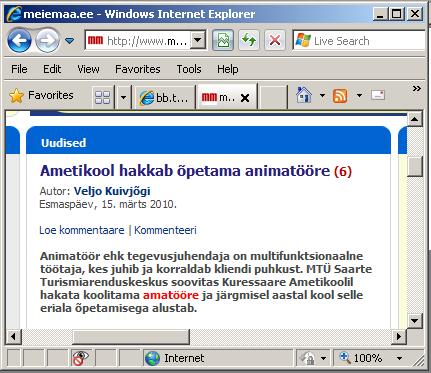The width and height of the screenshot is (431, 373).
Task: Click vertical scrollbar down arrow
Action: click(x=415, y=321)
